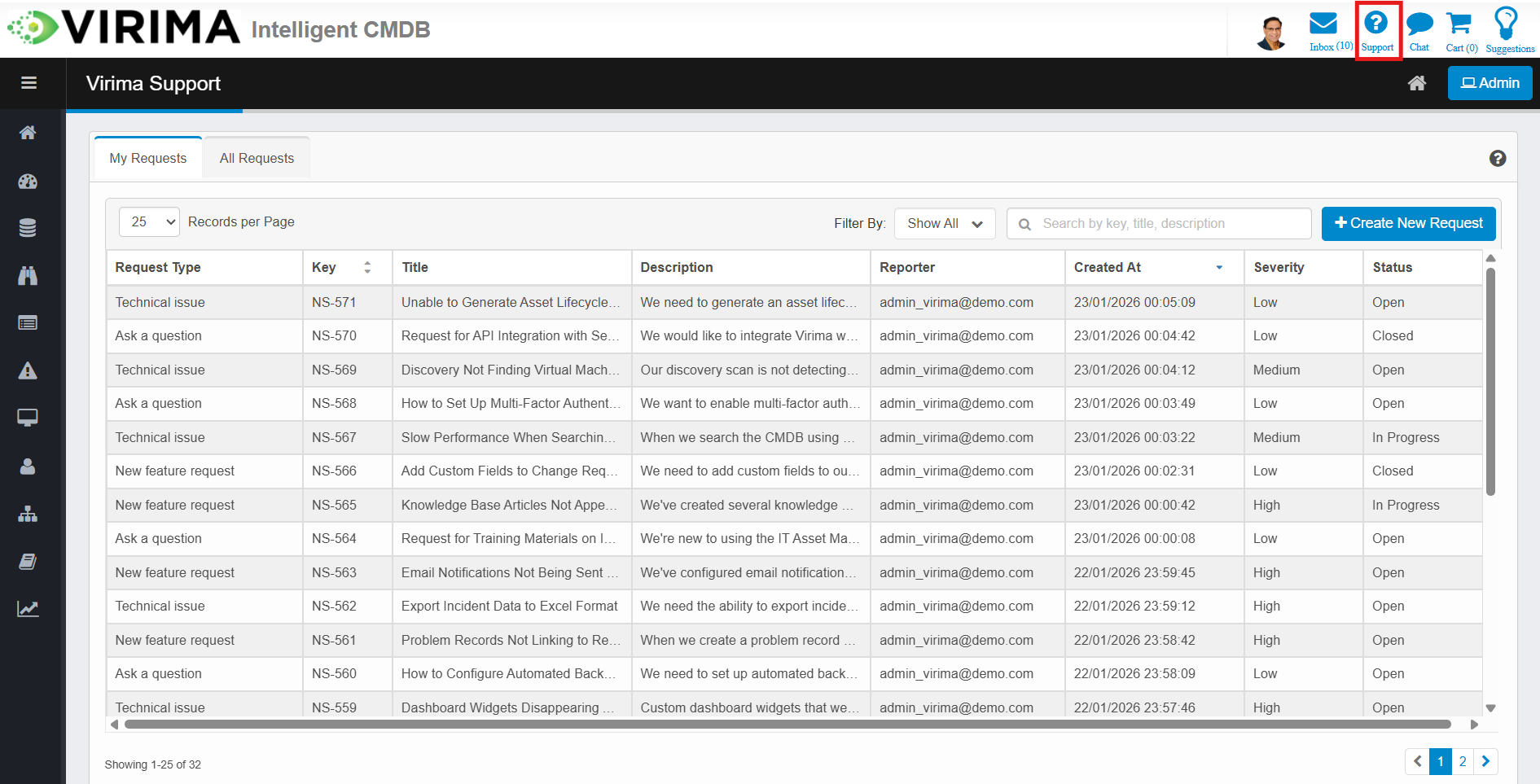Open the warning triangle sidebar icon

click(x=28, y=371)
